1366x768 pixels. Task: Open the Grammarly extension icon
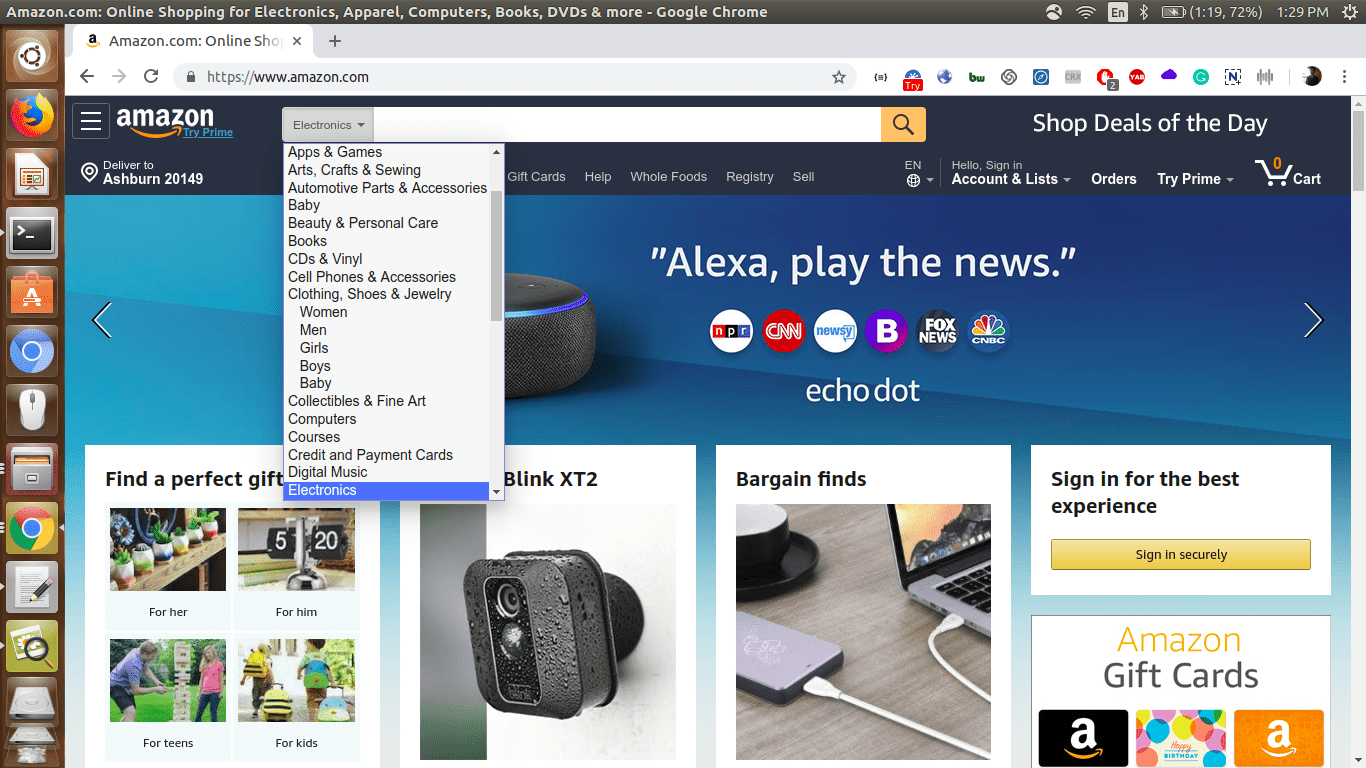[1200, 77]
